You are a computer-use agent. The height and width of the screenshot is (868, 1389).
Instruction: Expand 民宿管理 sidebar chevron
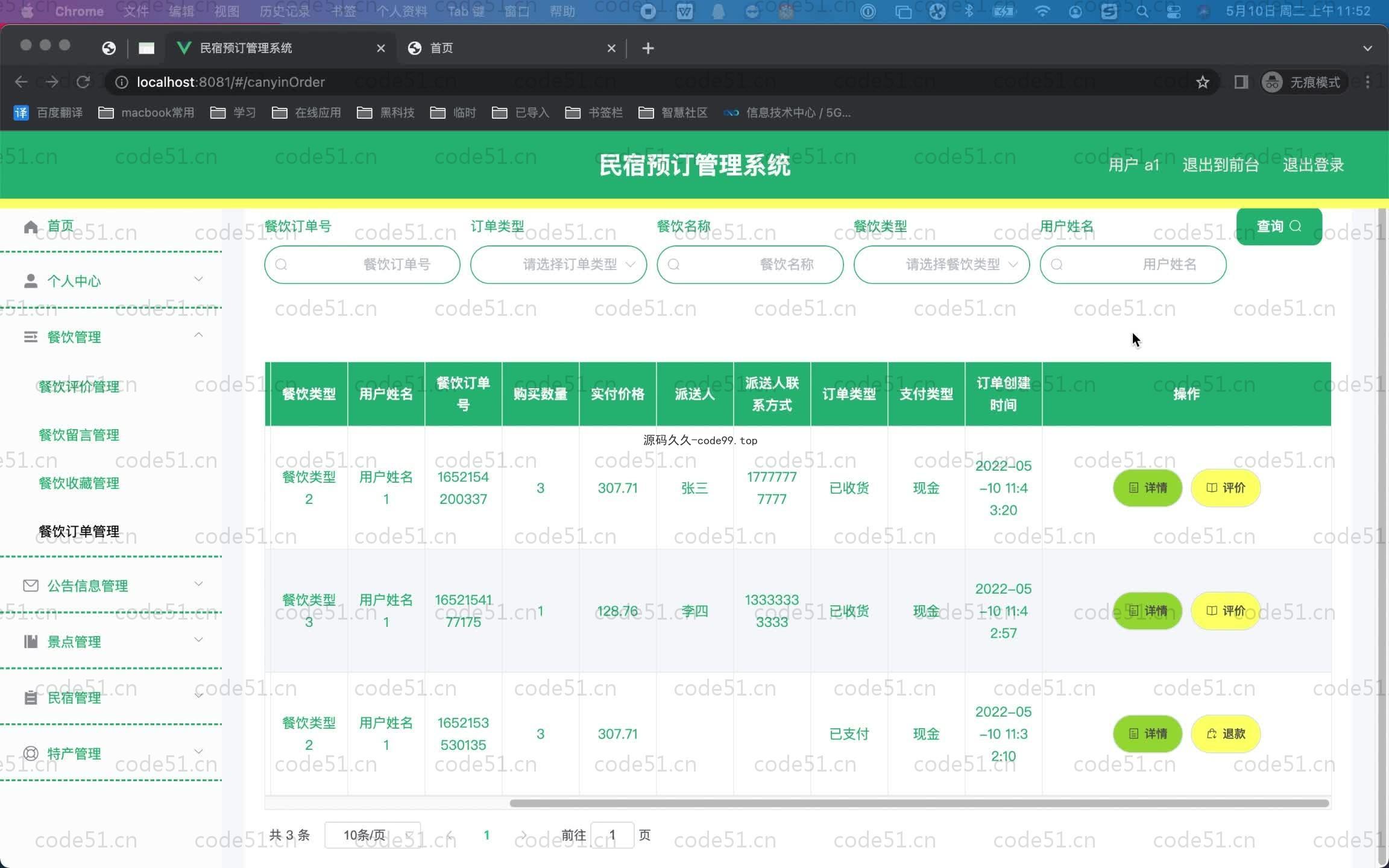coord(198,696)
